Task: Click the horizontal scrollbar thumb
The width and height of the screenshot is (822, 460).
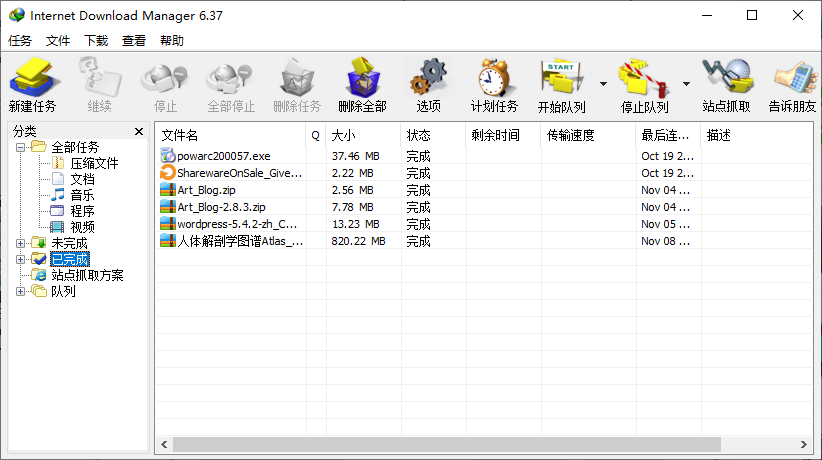Action: pyautogui.click(x=447, y=444)
